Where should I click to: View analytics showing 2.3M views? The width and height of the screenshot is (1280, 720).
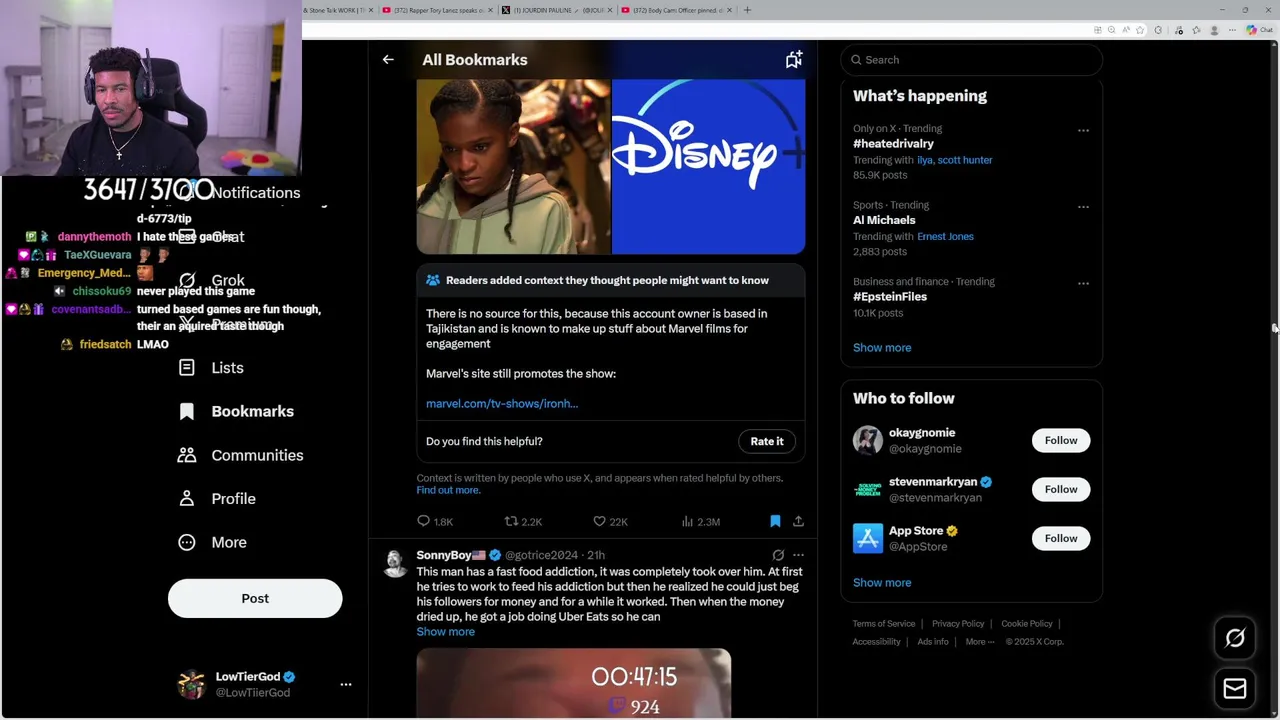[700, 521]
